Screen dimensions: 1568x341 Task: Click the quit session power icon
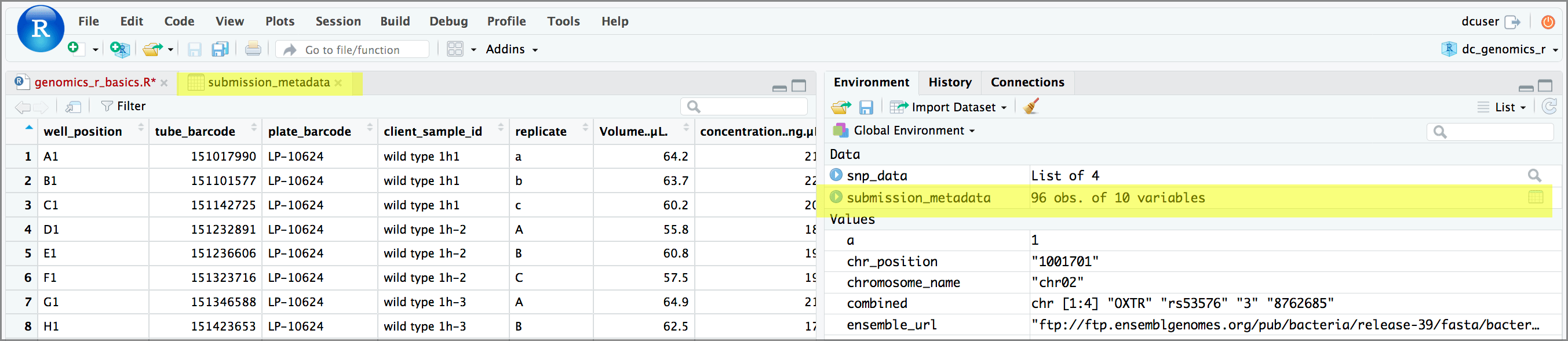[x=1548, y=22]
